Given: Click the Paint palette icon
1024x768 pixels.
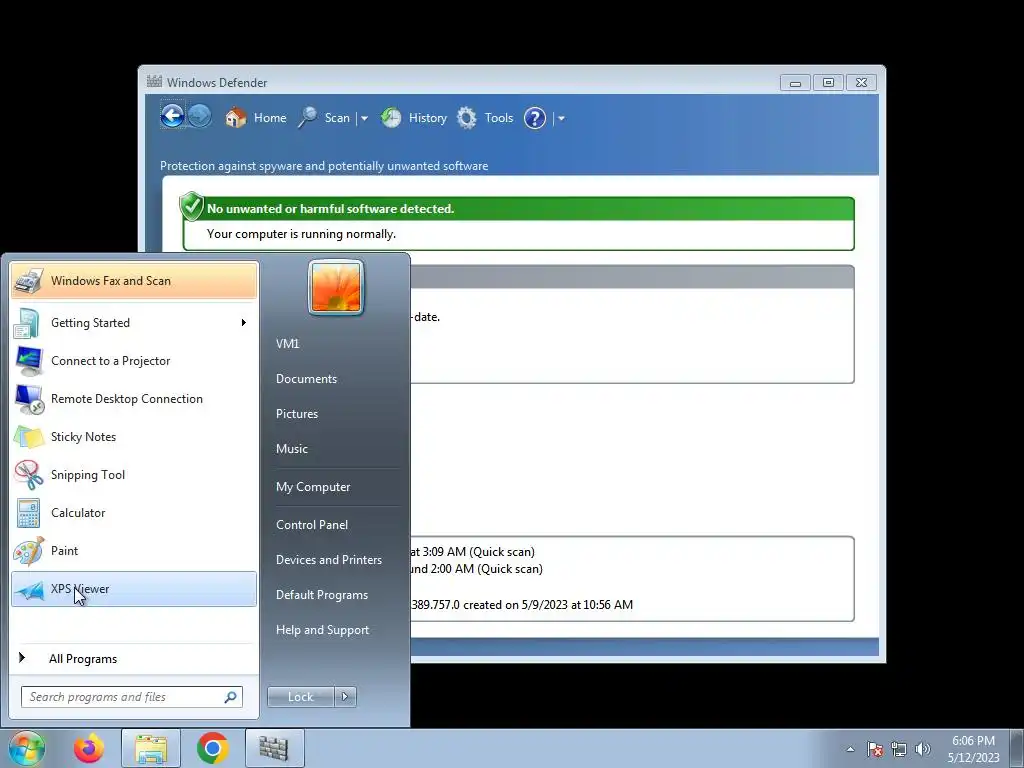Looking at the screenshot, I should point(29,551).
